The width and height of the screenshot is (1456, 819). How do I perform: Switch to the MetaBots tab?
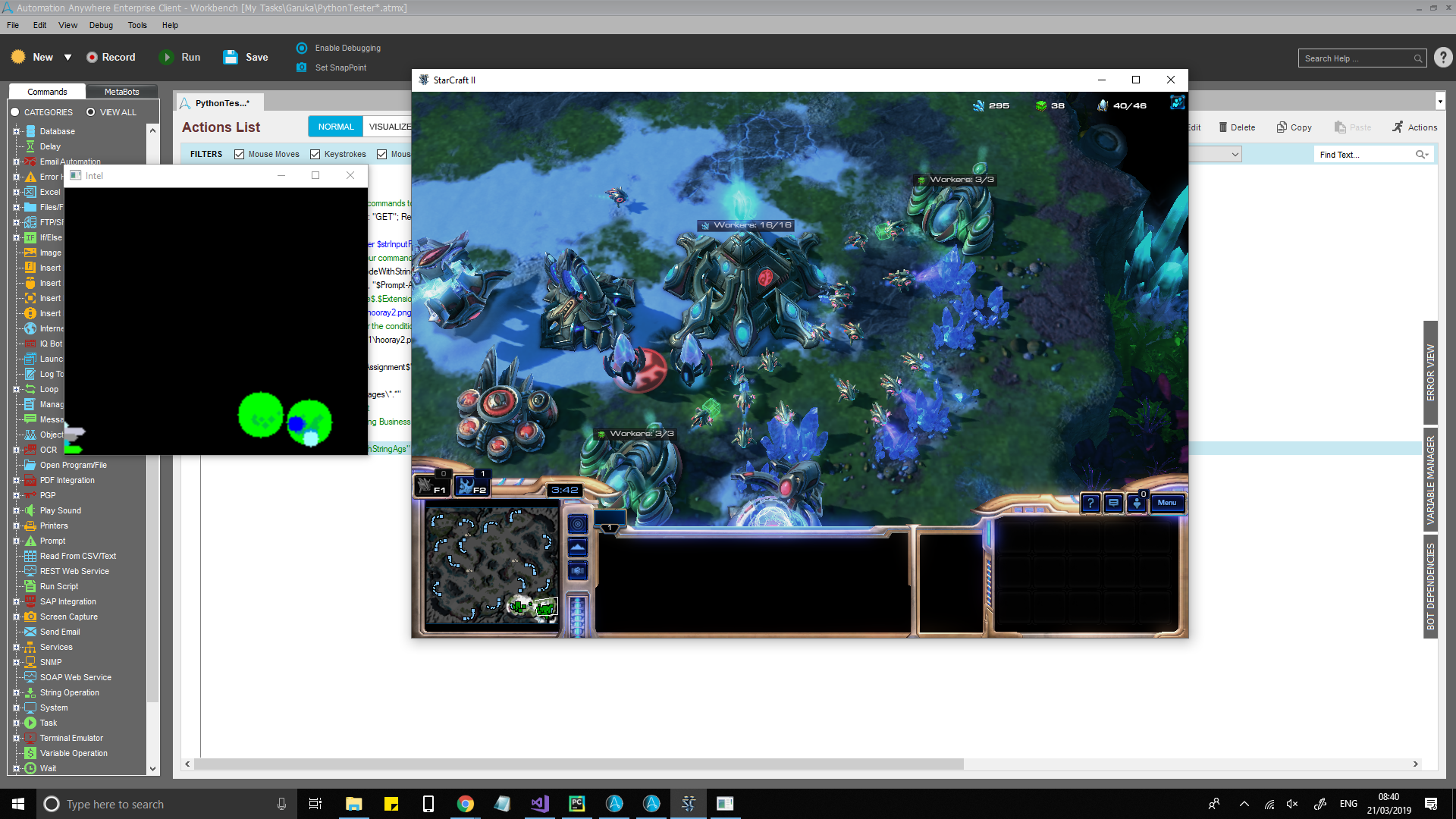121,92
